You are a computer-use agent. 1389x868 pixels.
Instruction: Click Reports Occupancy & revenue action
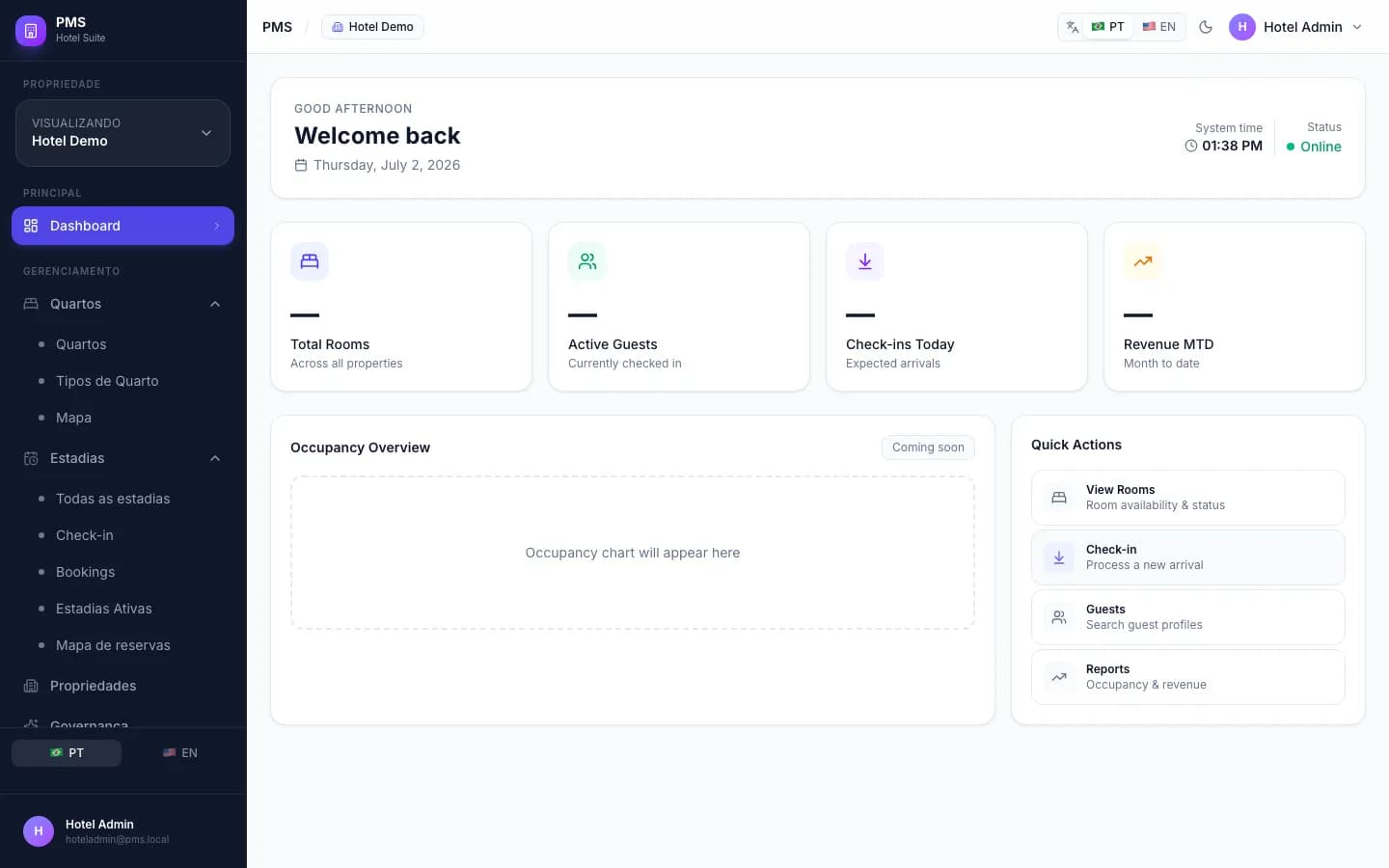coord(1188,677)
